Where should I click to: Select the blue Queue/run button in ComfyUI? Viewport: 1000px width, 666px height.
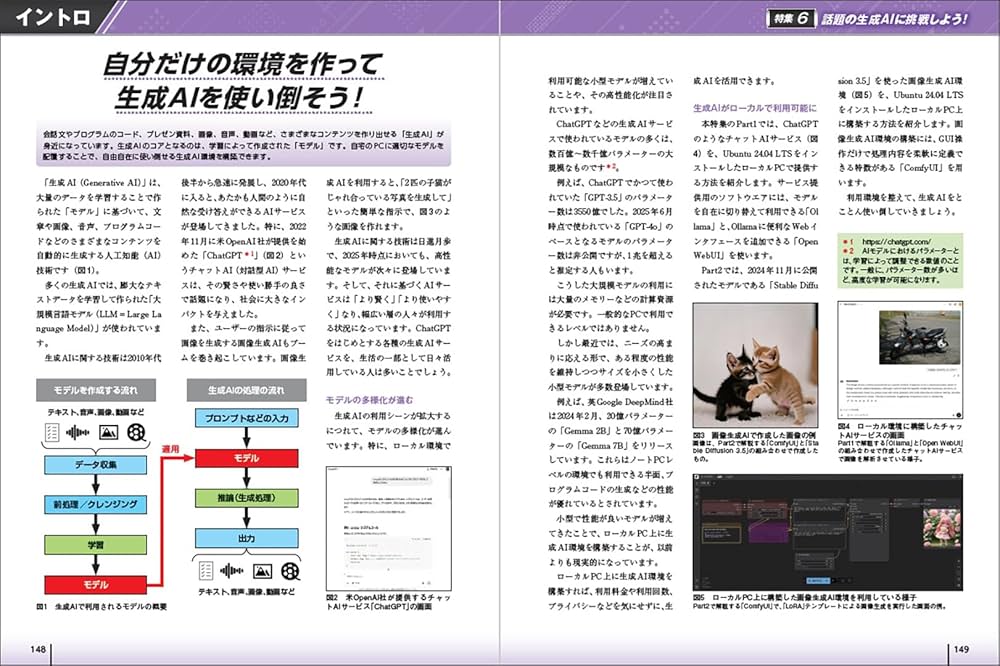coord(817,580)
